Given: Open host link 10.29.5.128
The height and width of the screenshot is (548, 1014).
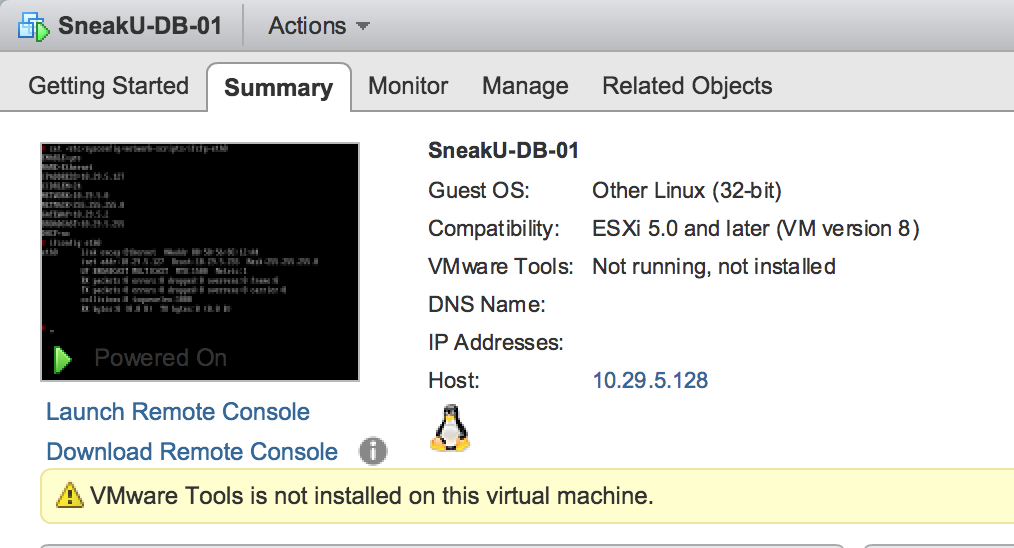Looking at the screenshot, I should coord(650,380).
